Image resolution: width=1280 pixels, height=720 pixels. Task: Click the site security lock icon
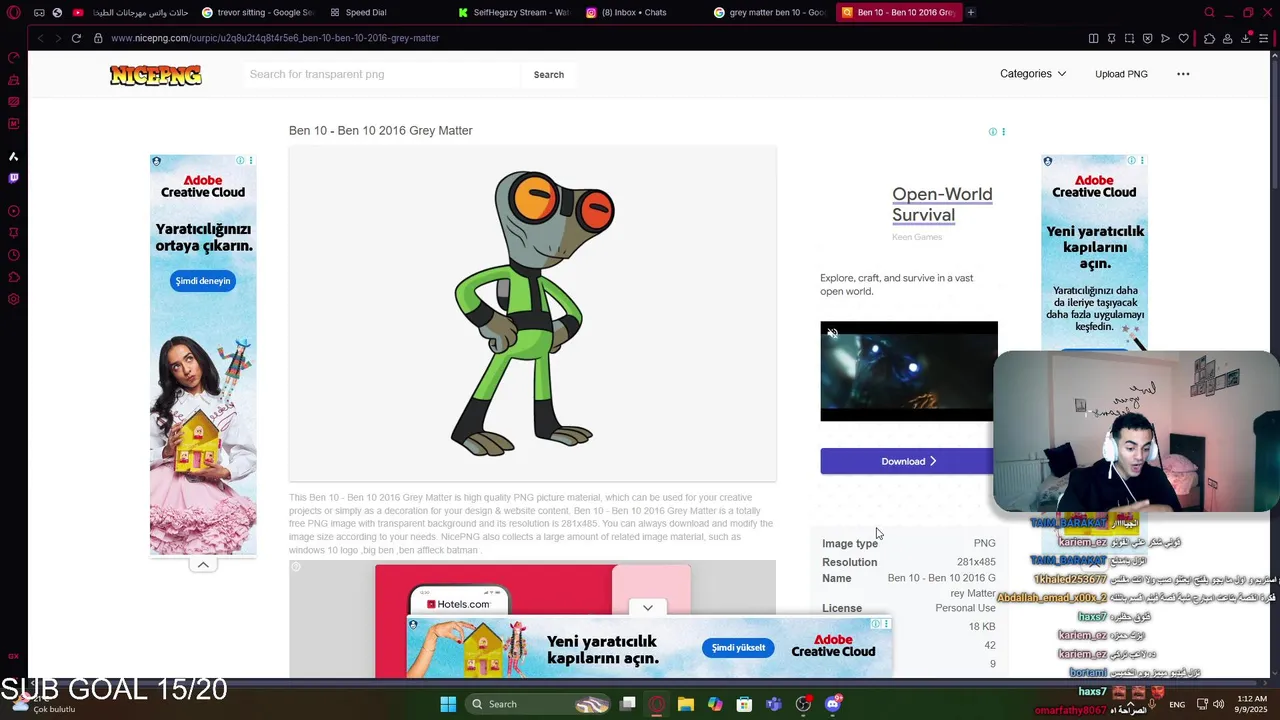tap(98, 38)
